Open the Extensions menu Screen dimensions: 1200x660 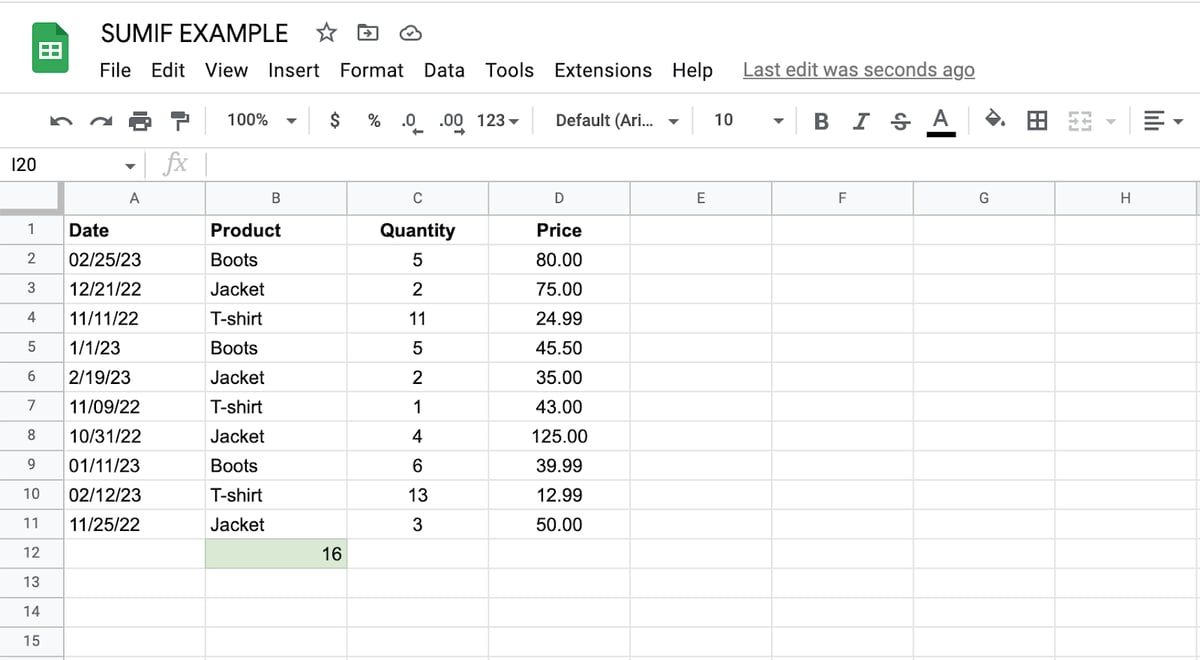pyautogui.click(x=603, y=71)
